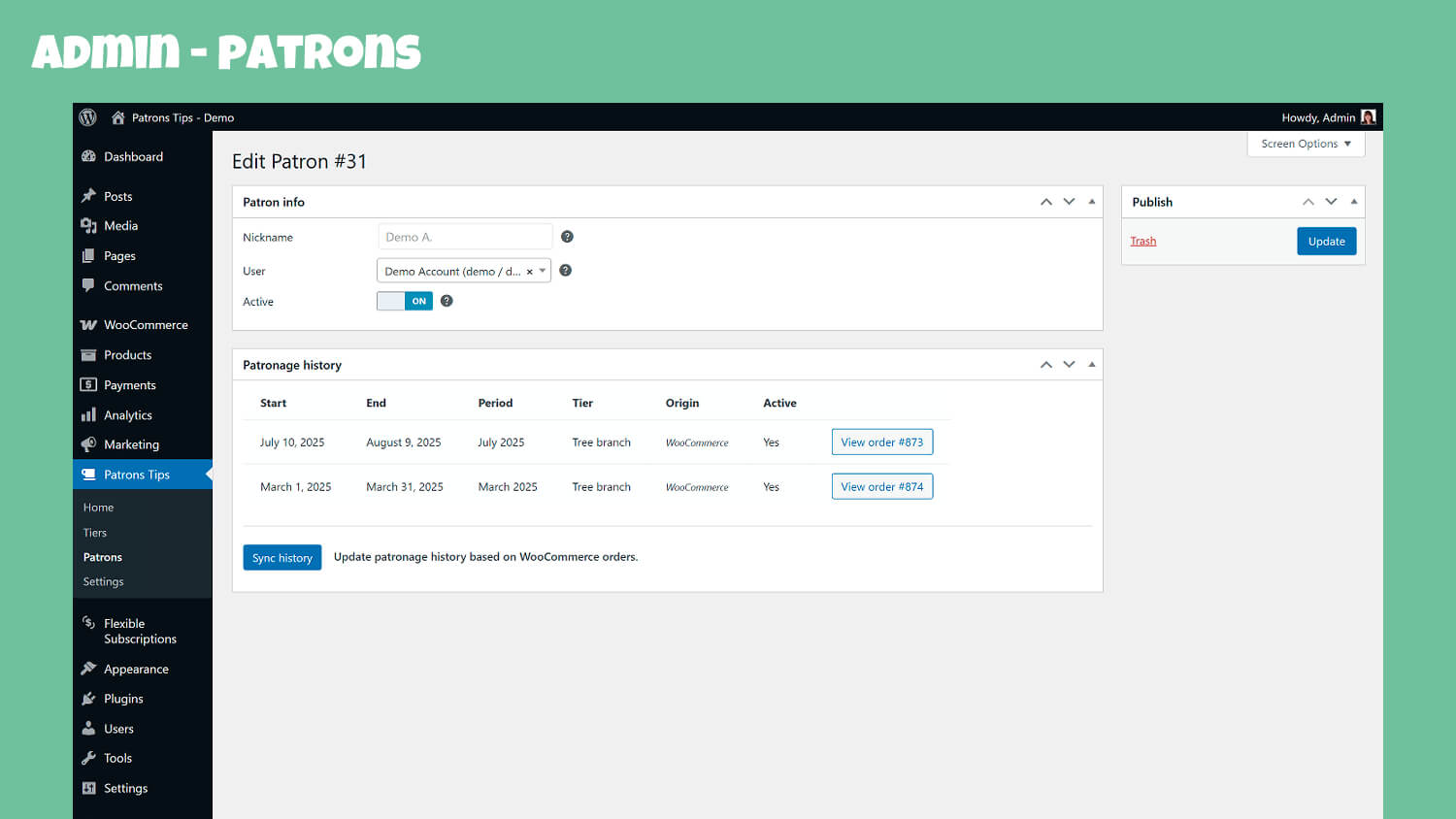Move Patron info panel up
The width and height of the screenshot is (1456, 819).
[x=1046, y=202]
